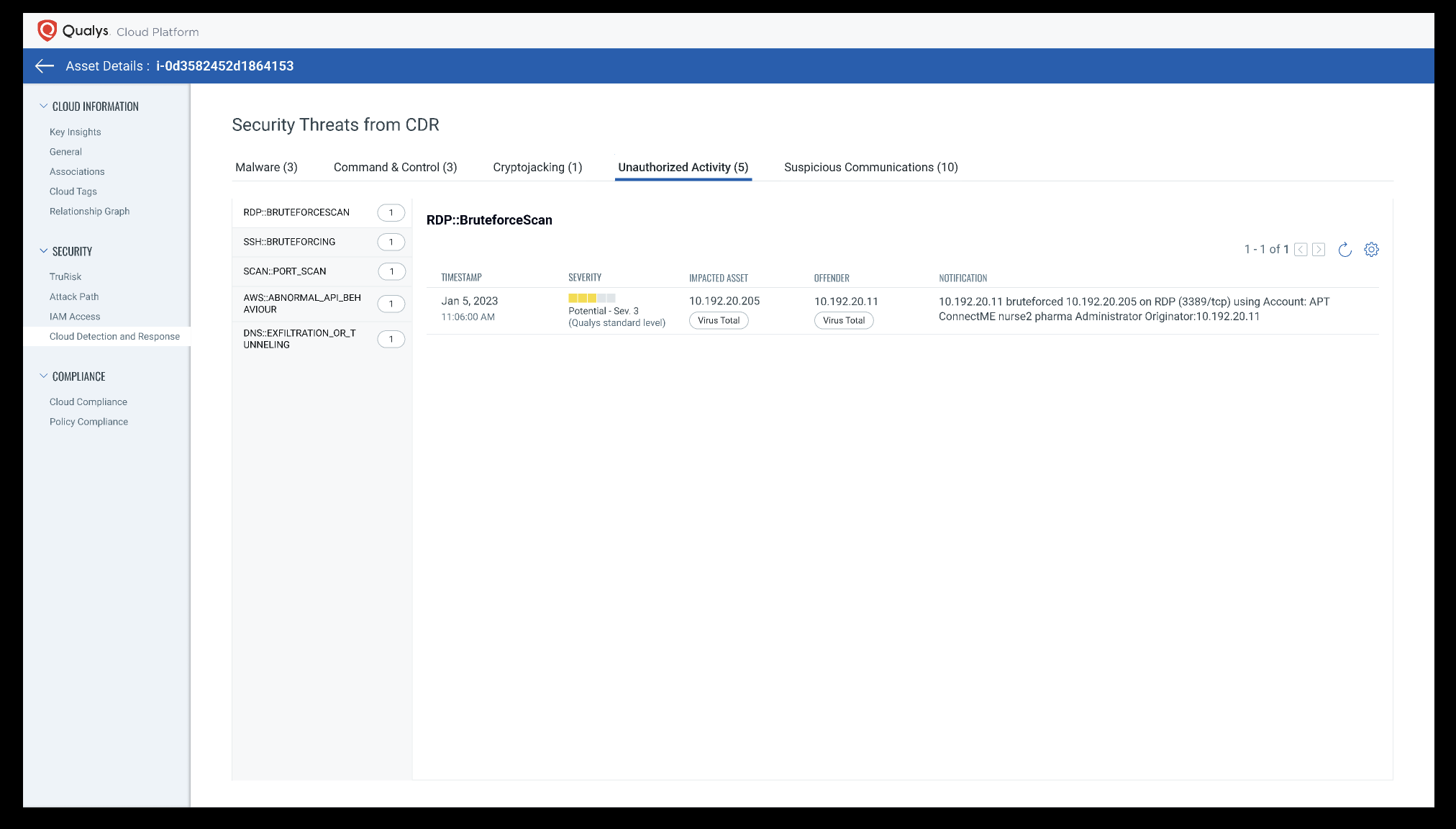Open the table settings gear icon
The image size is (1456, 829).
coord(1371,250)
